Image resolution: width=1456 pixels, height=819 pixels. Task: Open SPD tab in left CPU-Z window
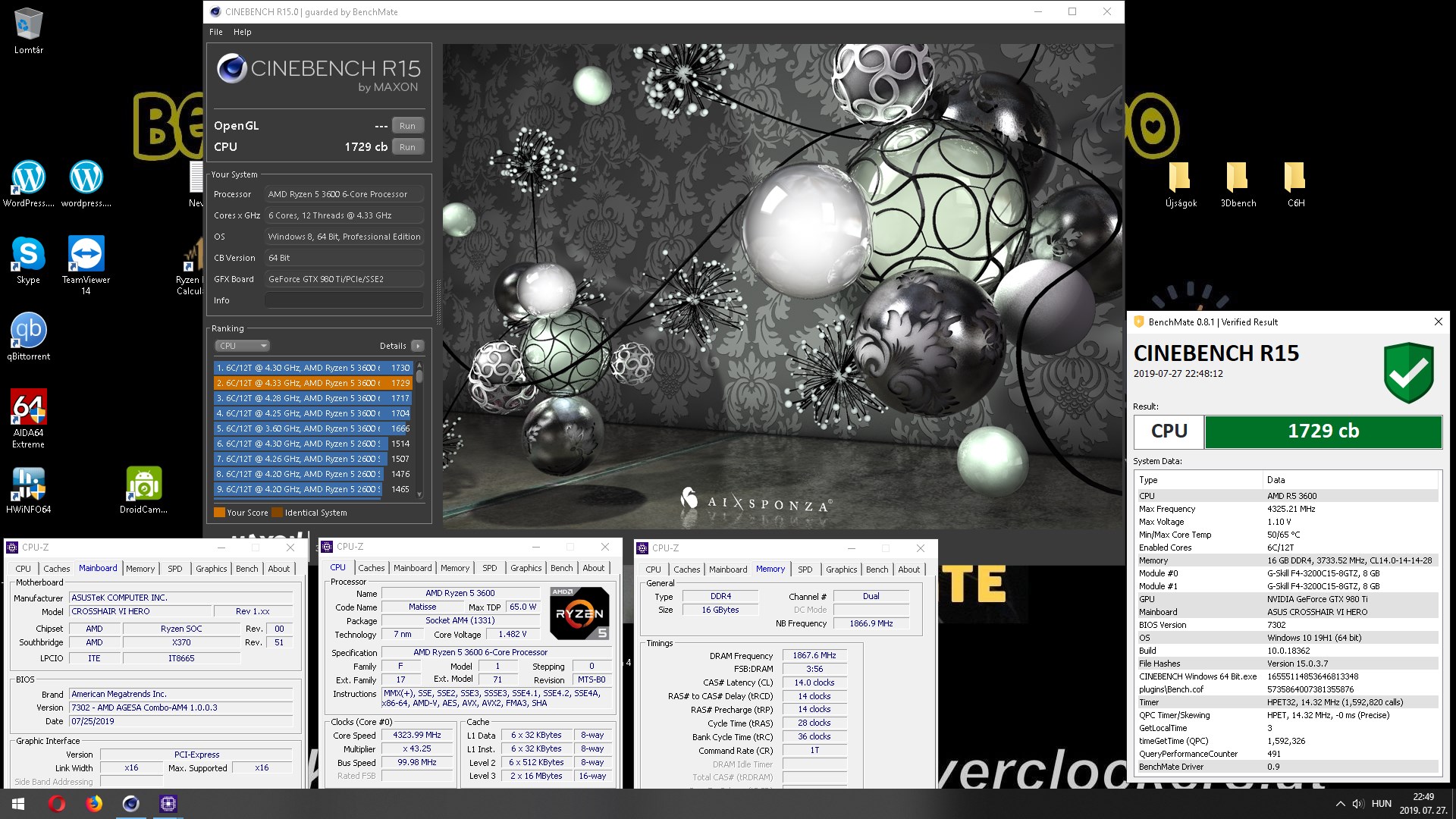[174, 569]
